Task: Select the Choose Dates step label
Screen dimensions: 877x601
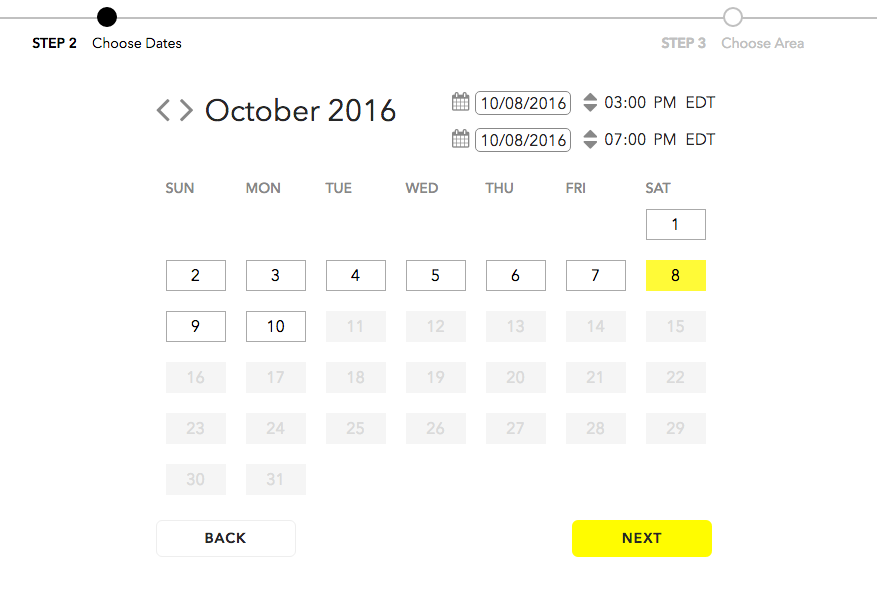Action: (x=137, y=43)
